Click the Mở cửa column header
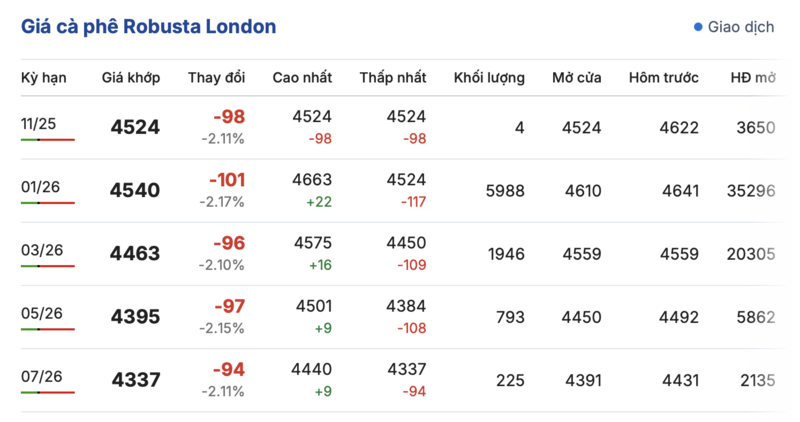Viewport: 800px width, 422px height. 576,78
